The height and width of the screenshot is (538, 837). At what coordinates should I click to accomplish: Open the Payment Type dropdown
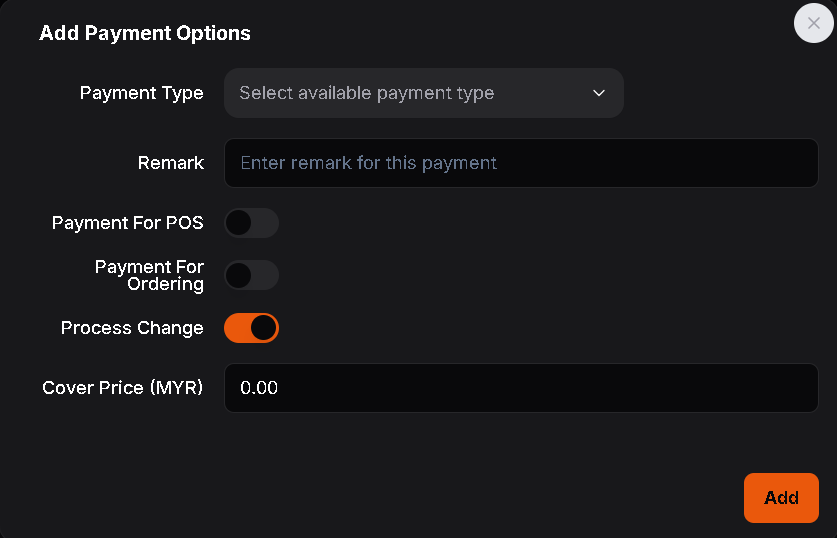pyautogui.click(x=423, y=93)
